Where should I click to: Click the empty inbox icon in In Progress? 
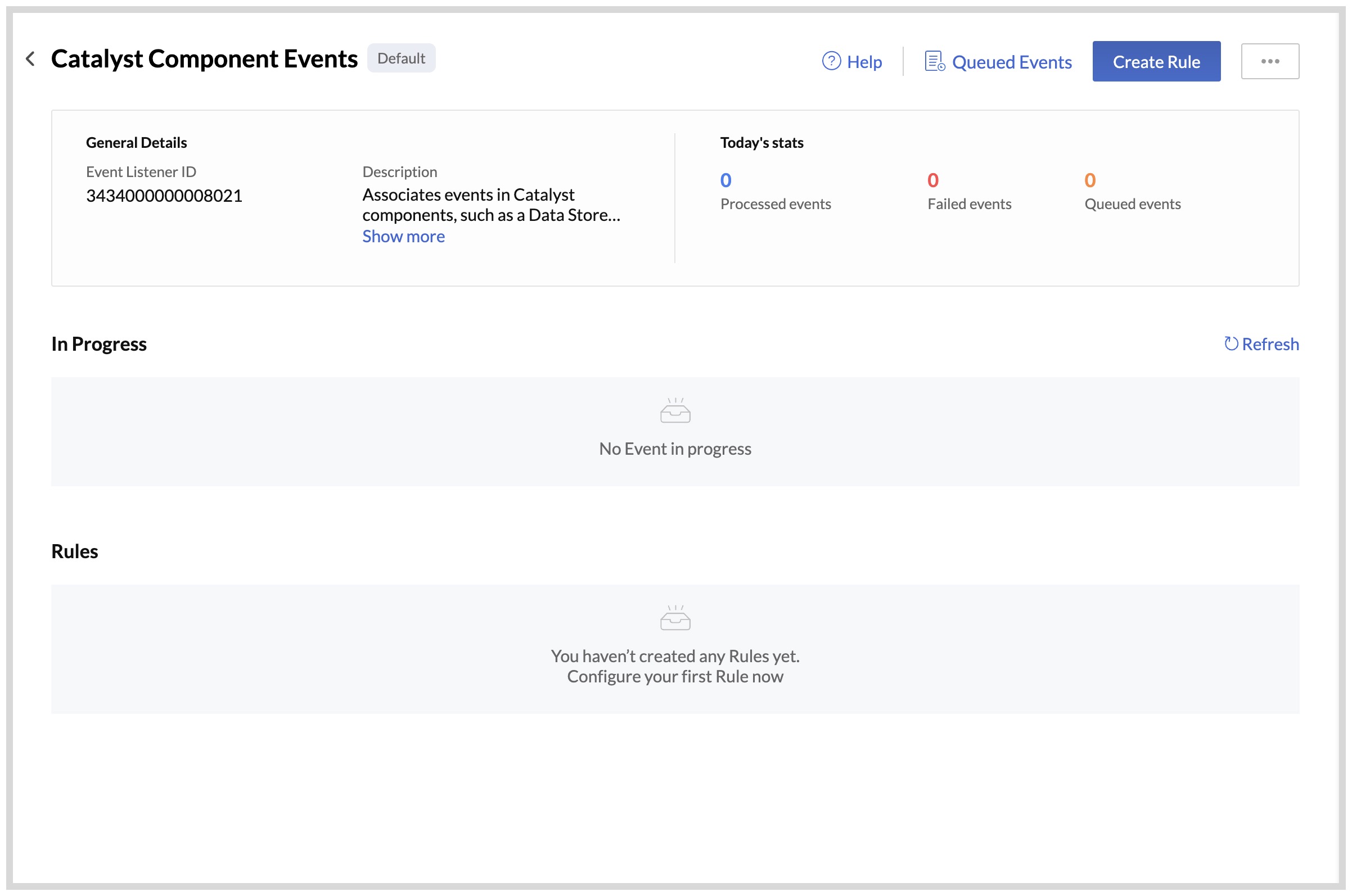click(x=675, y=411)
